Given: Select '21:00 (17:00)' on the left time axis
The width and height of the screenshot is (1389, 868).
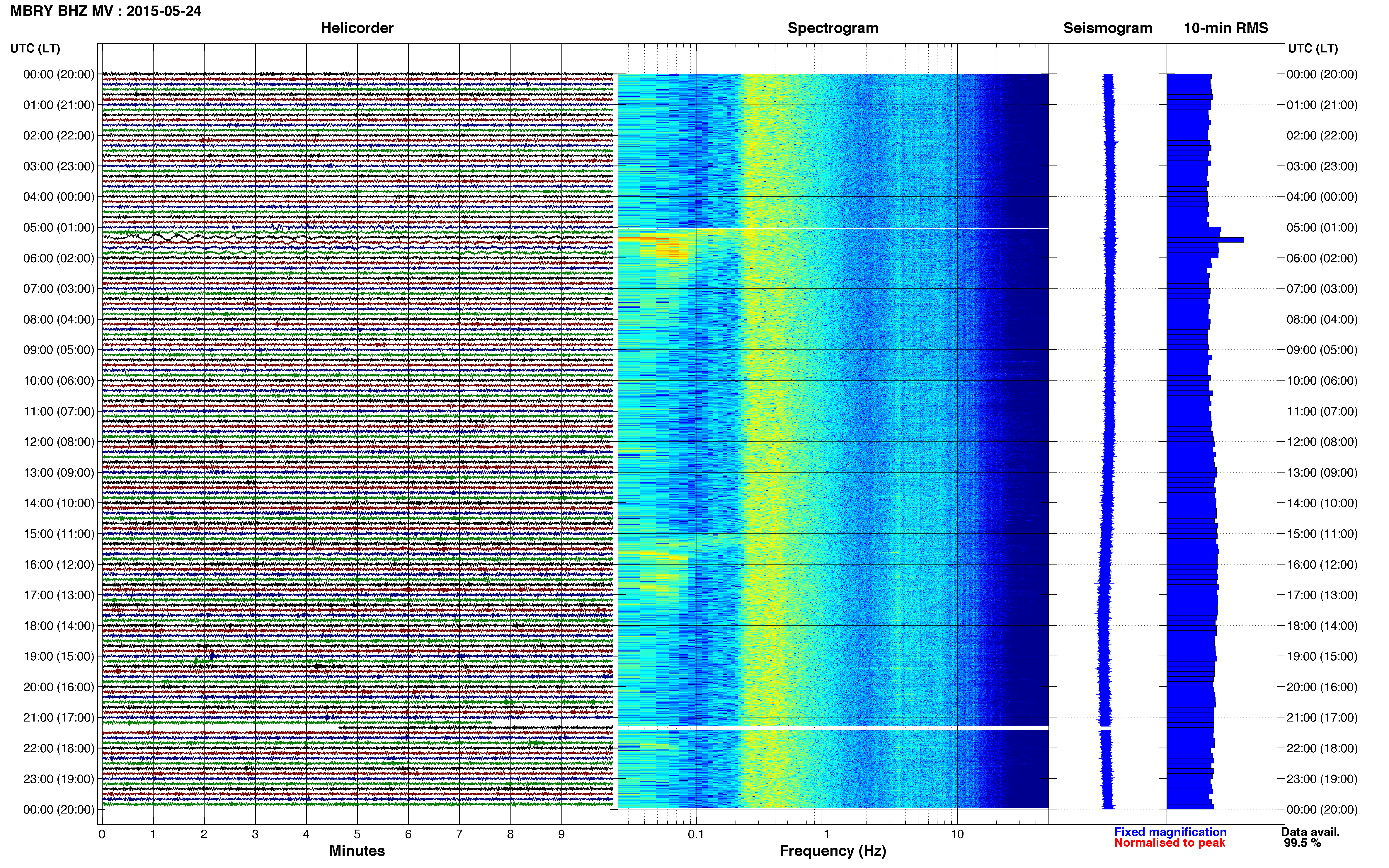Looking at the screenshot, I should click(59, 718).
